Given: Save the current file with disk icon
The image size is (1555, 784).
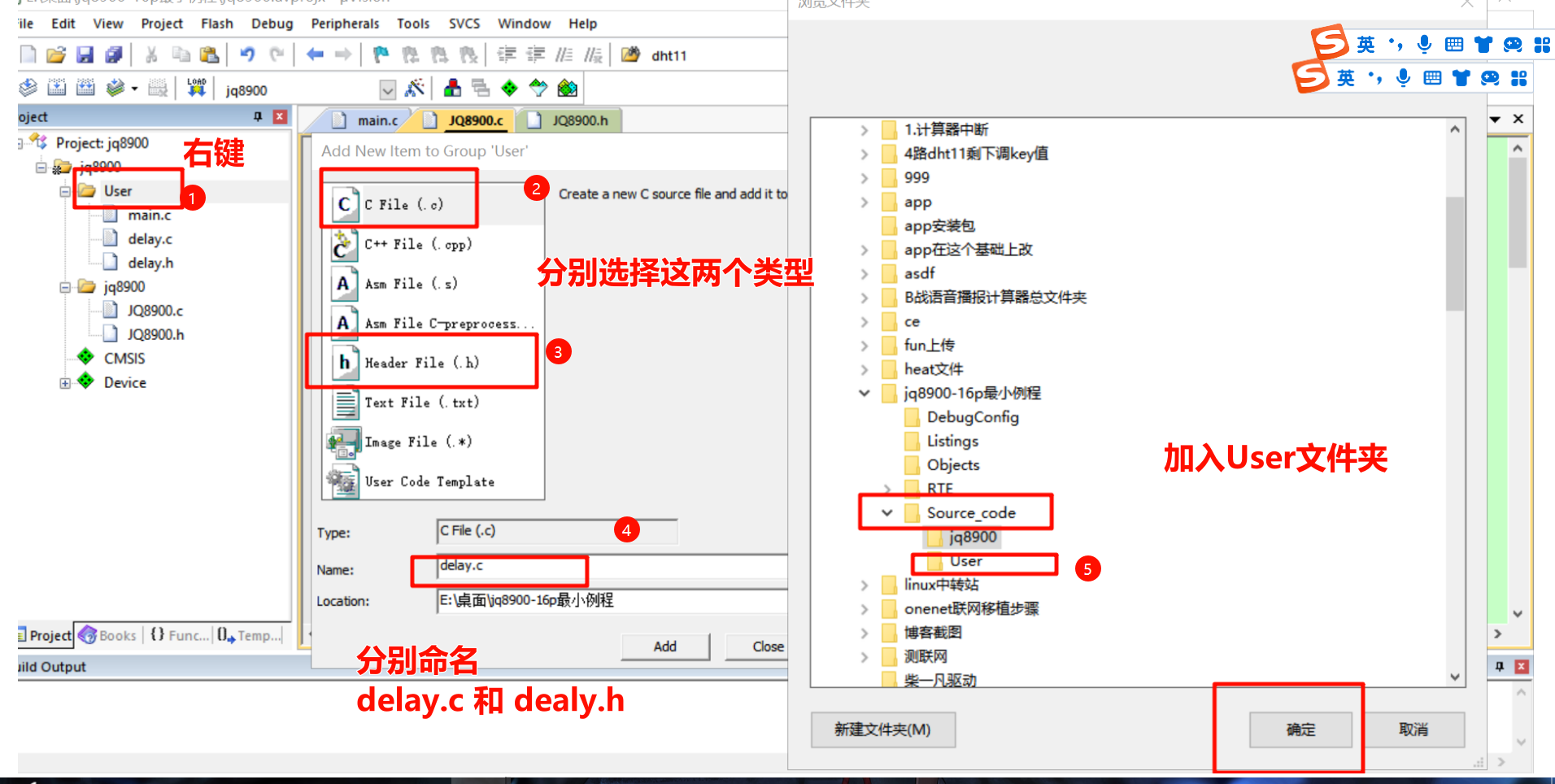Looking at the screenshot, I should coord(85,54).
